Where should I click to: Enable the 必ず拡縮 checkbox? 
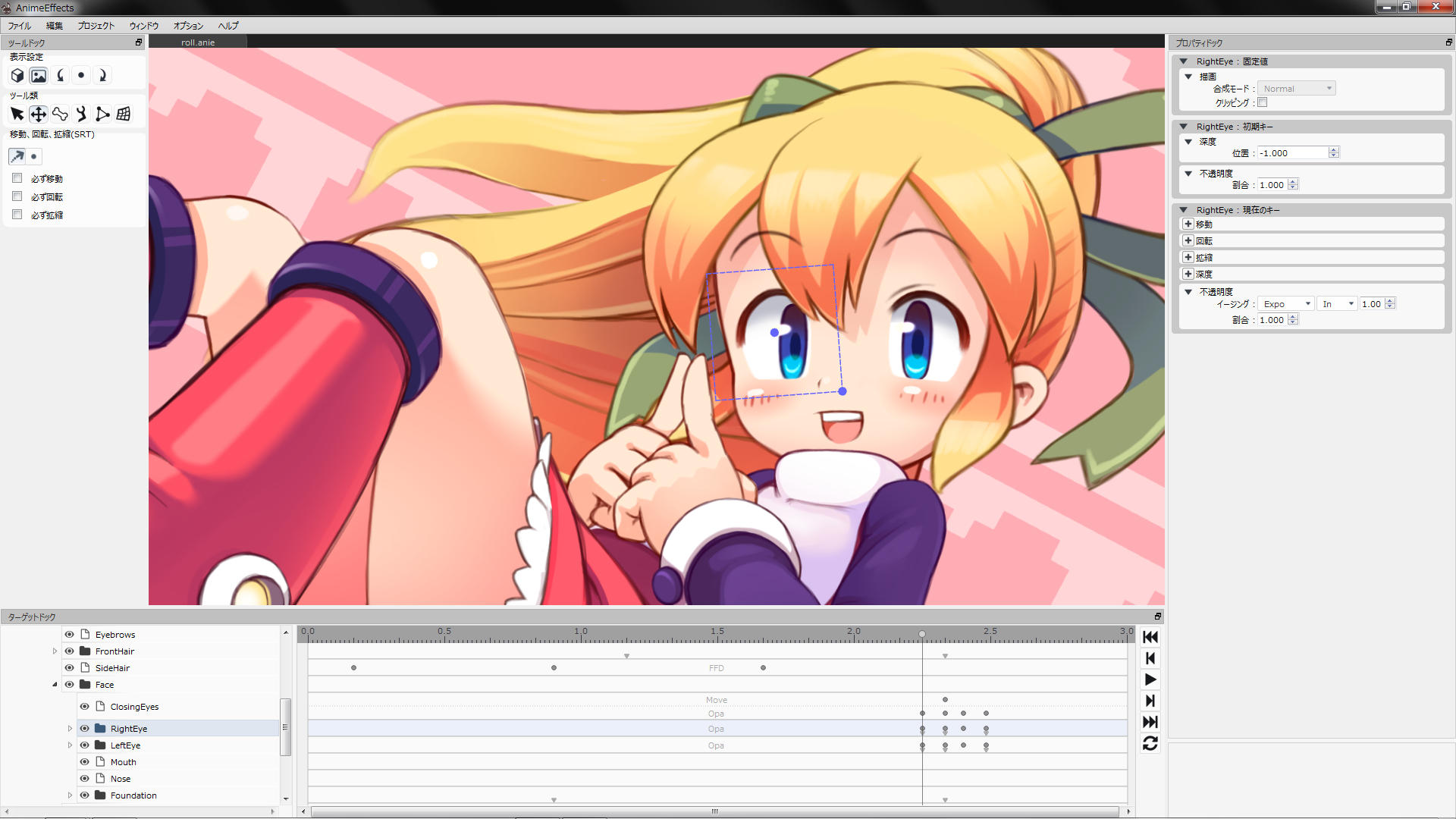[17, 215]
